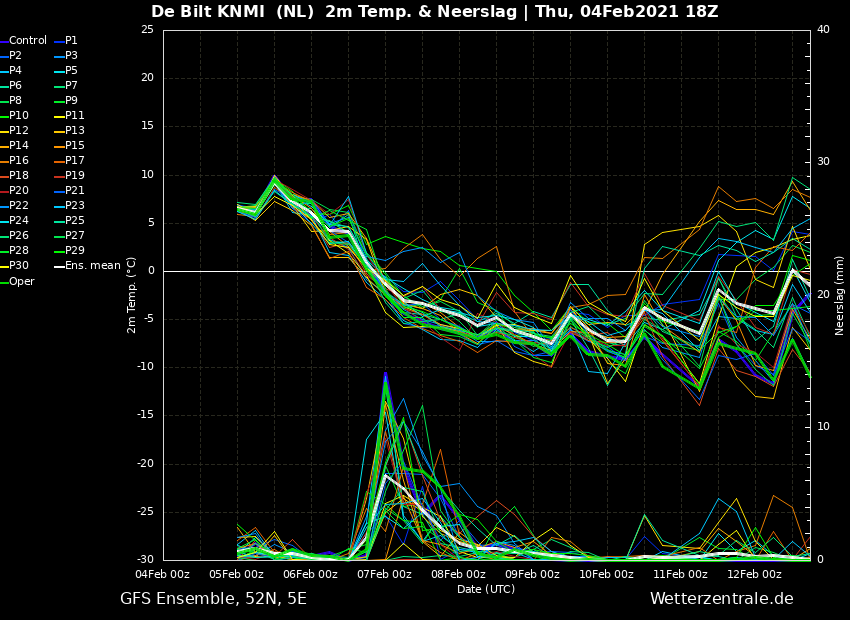850x620 pixels.
Task: Select the 'P29' legend entry
Action: point(69,250)
